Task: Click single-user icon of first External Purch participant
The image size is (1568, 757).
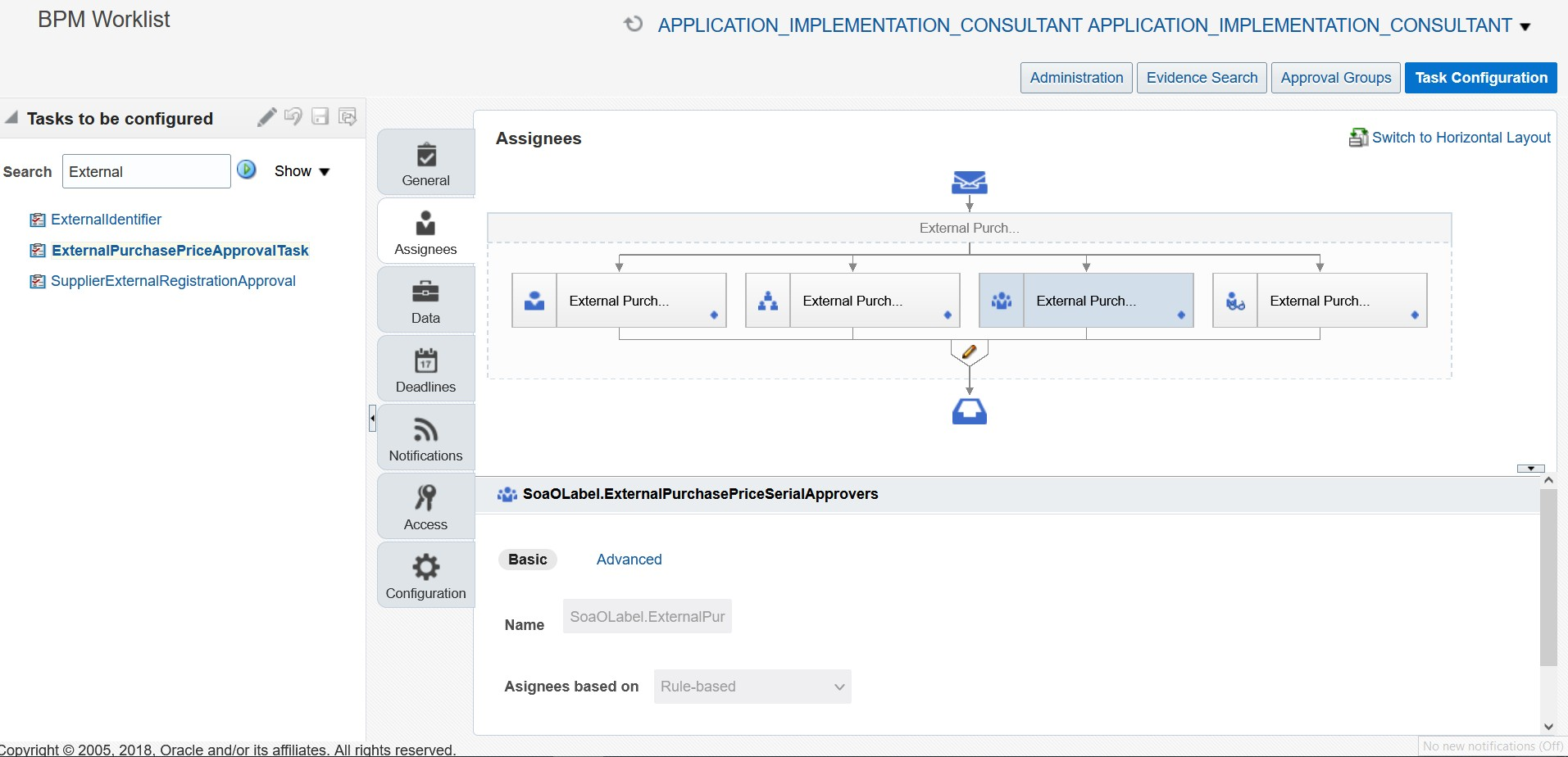Action: [x=534, y=301]
